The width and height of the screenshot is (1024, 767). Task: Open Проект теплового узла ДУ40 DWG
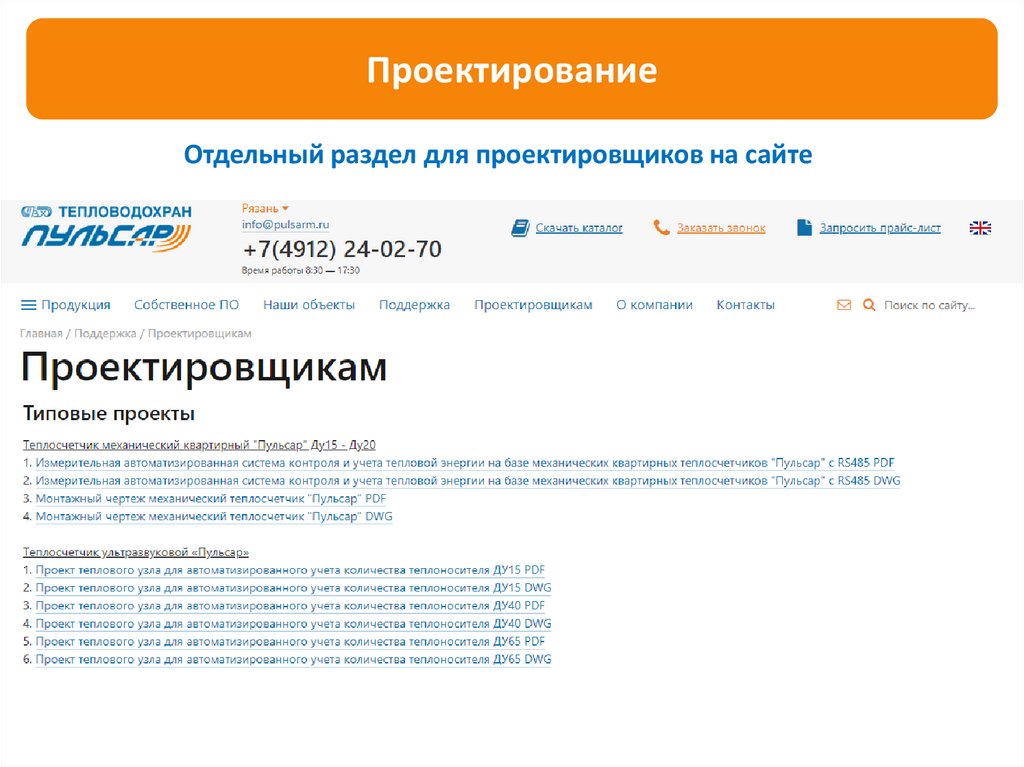293,623
